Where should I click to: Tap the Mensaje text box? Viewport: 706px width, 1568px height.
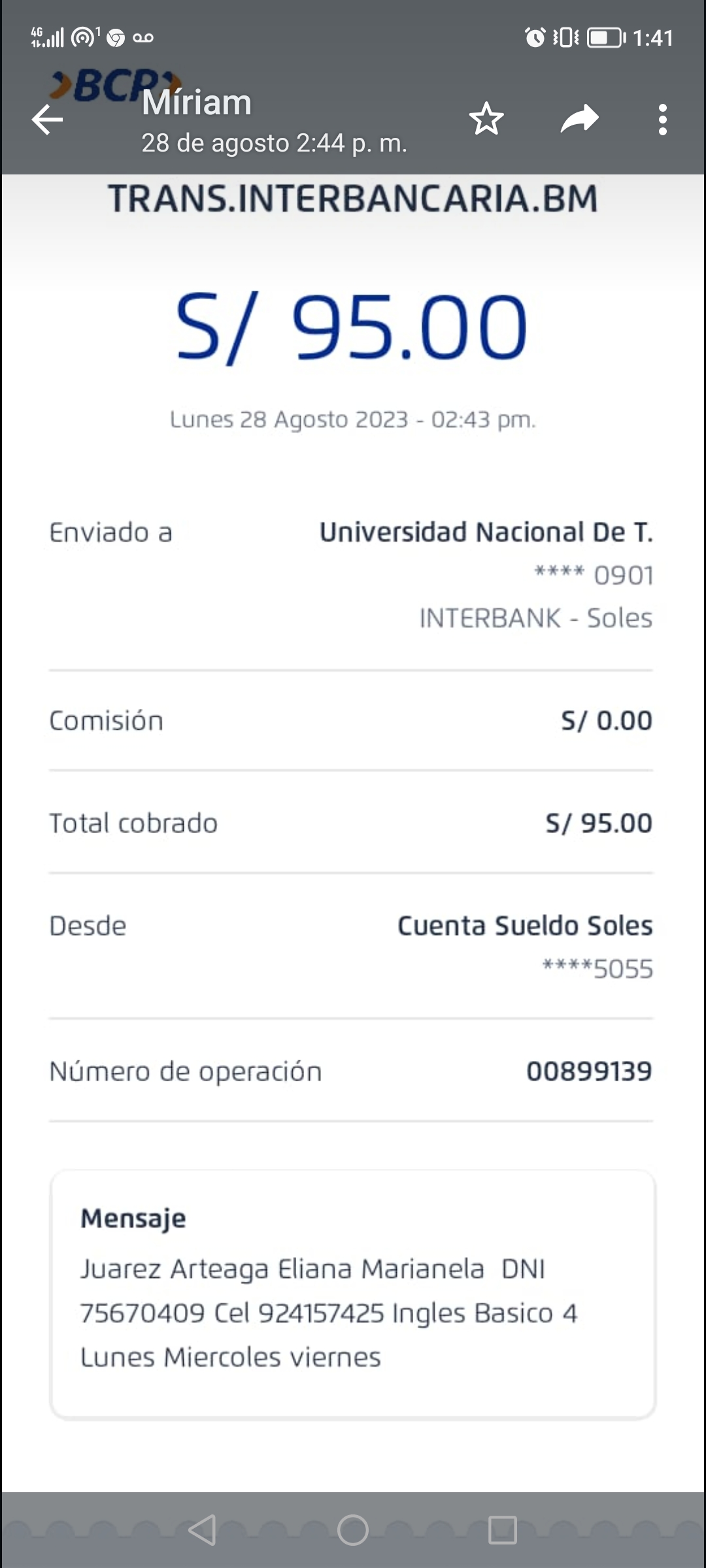[x=352, y=1294]
